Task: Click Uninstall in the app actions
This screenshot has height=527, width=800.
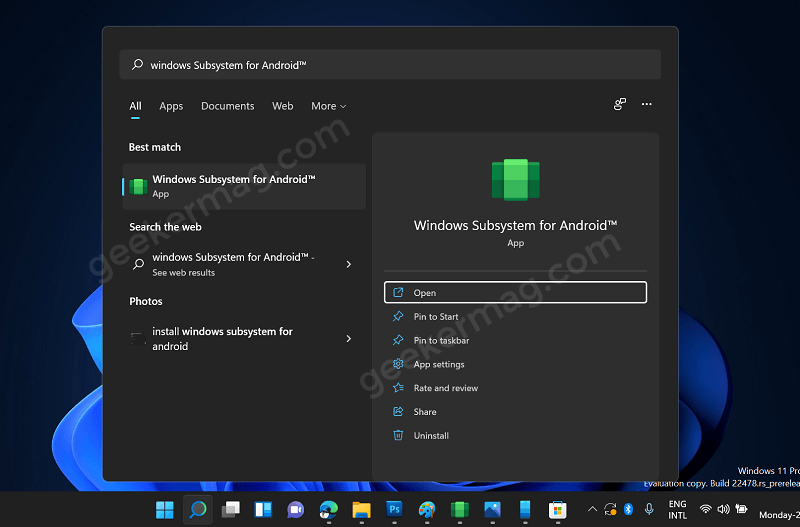Action: point(515,435)
